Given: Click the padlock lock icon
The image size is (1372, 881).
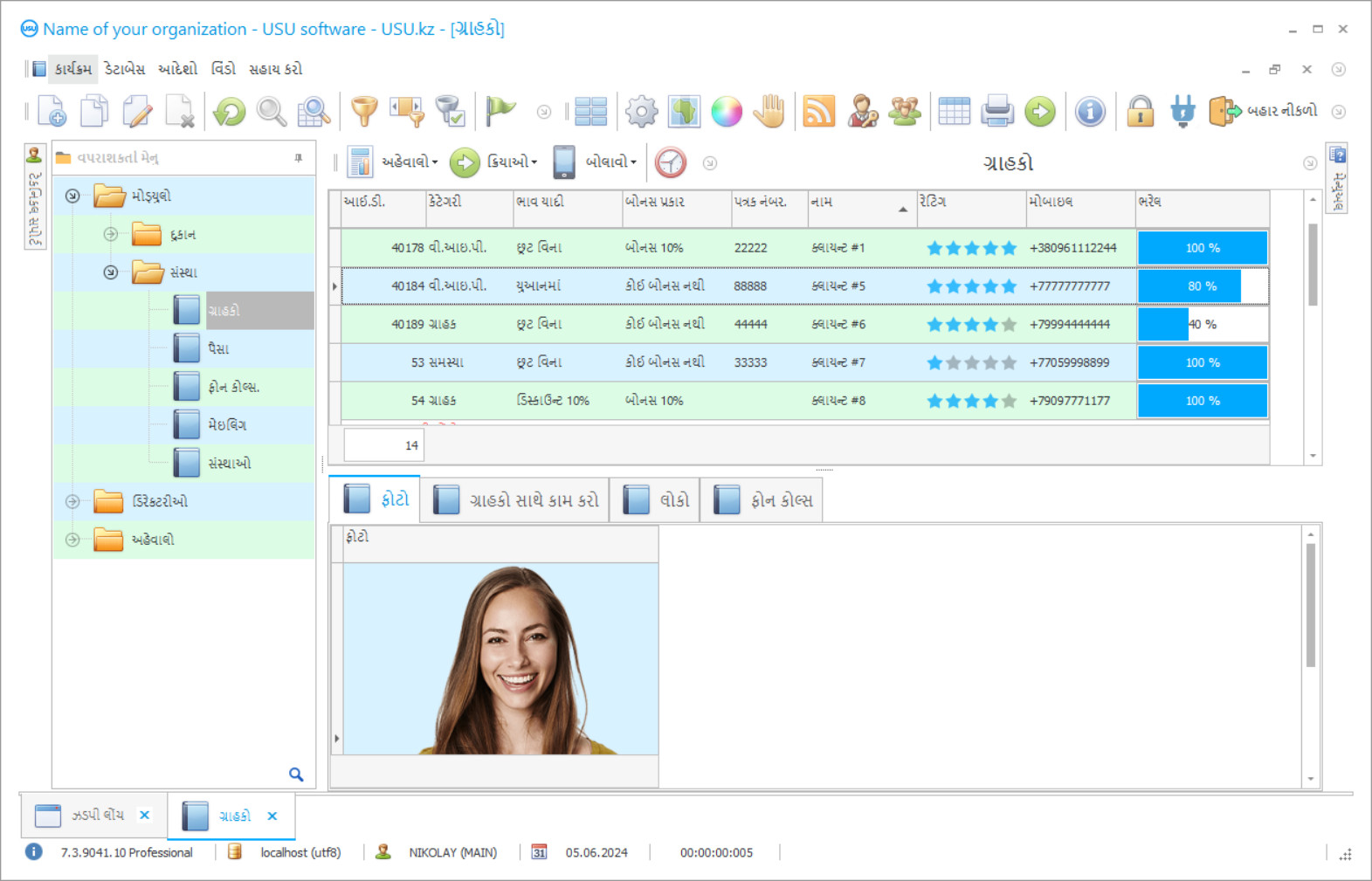Looking at the screenshot, I should pos(1140,112).
